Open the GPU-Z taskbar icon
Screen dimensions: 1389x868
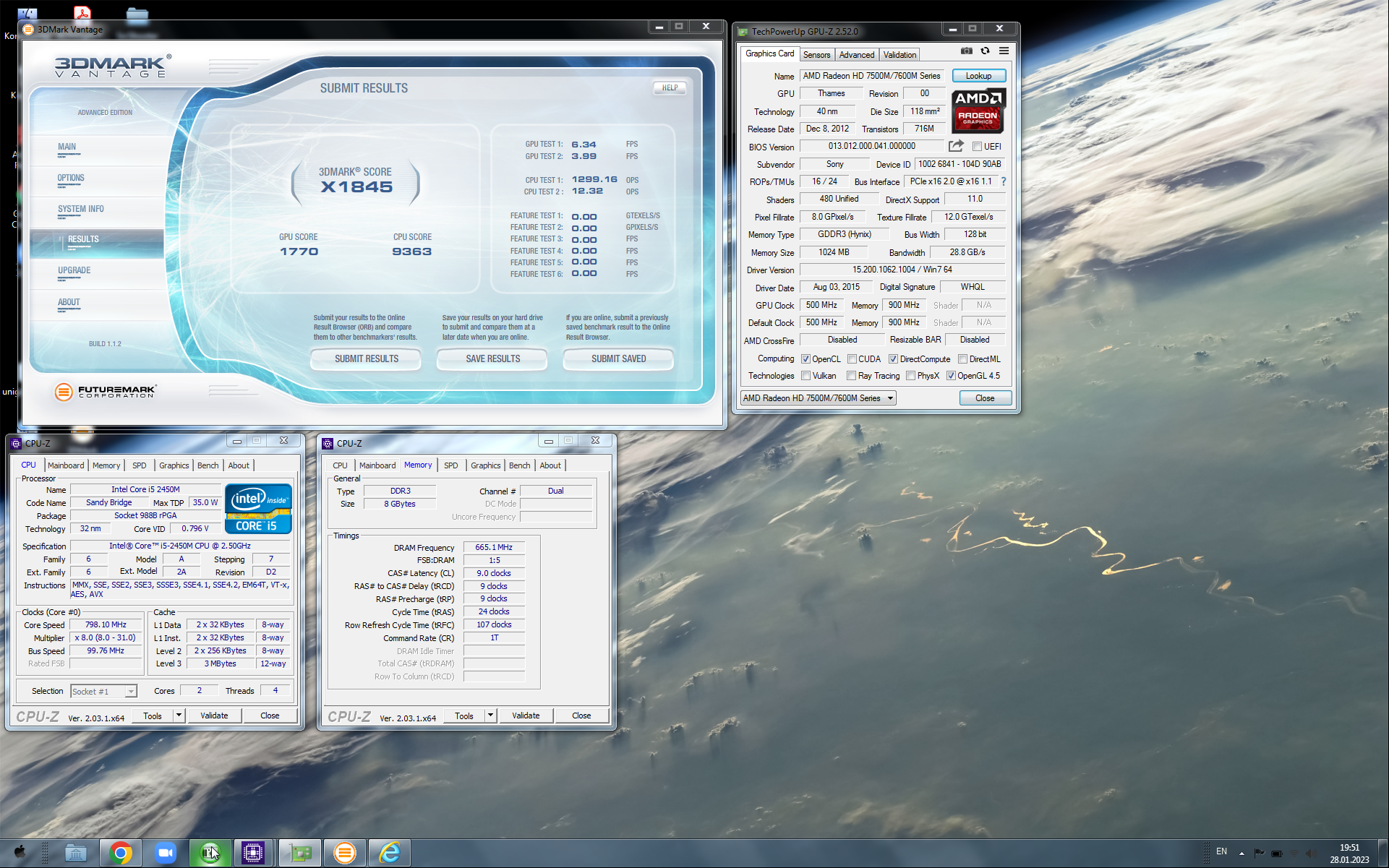(x=300, y=854)
